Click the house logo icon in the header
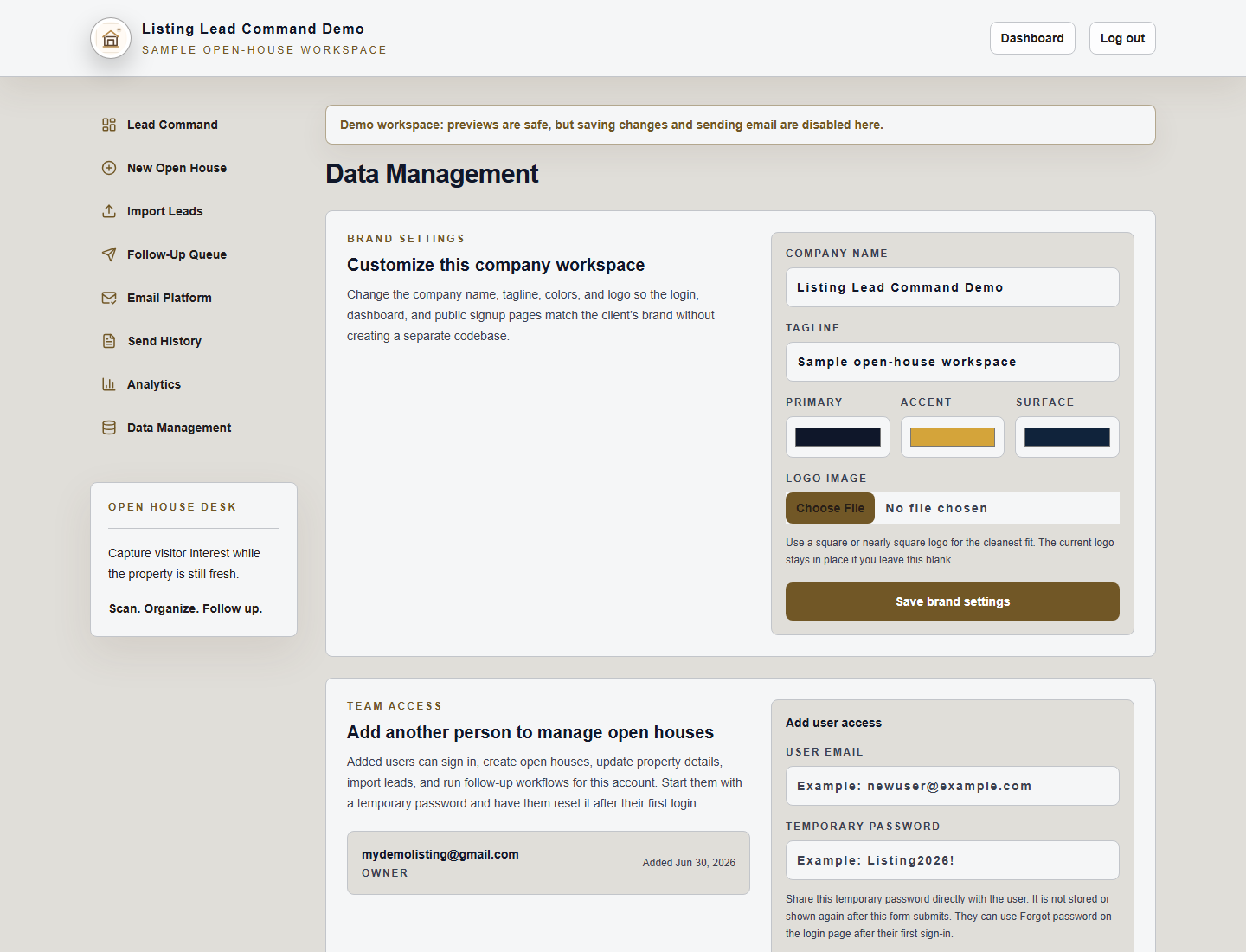The image size is (1246, 952). (111, 38)
